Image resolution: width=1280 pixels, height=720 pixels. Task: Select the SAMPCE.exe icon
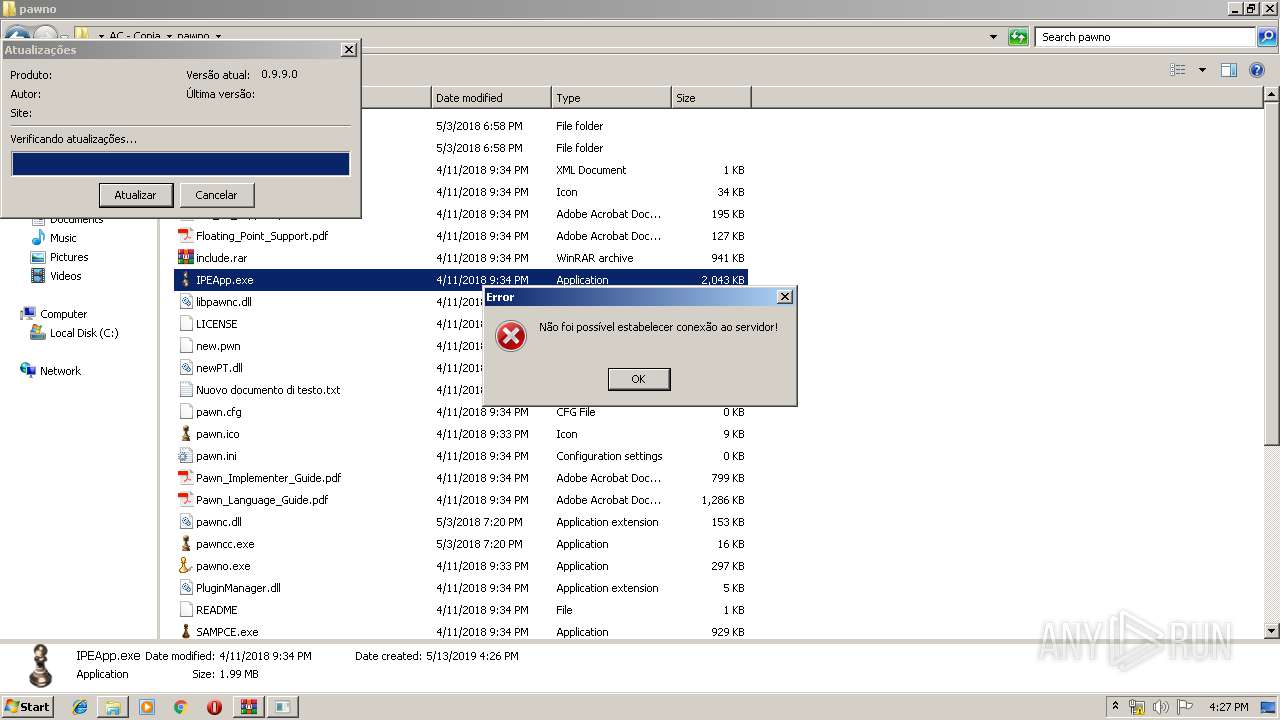click(185, 632)
